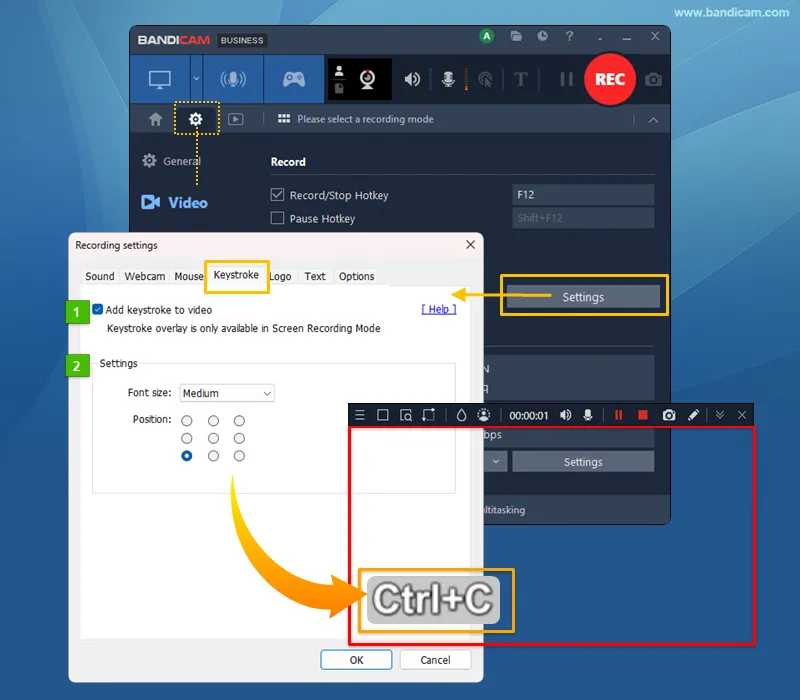Open the Help link in Recording settings

(438, 309)
